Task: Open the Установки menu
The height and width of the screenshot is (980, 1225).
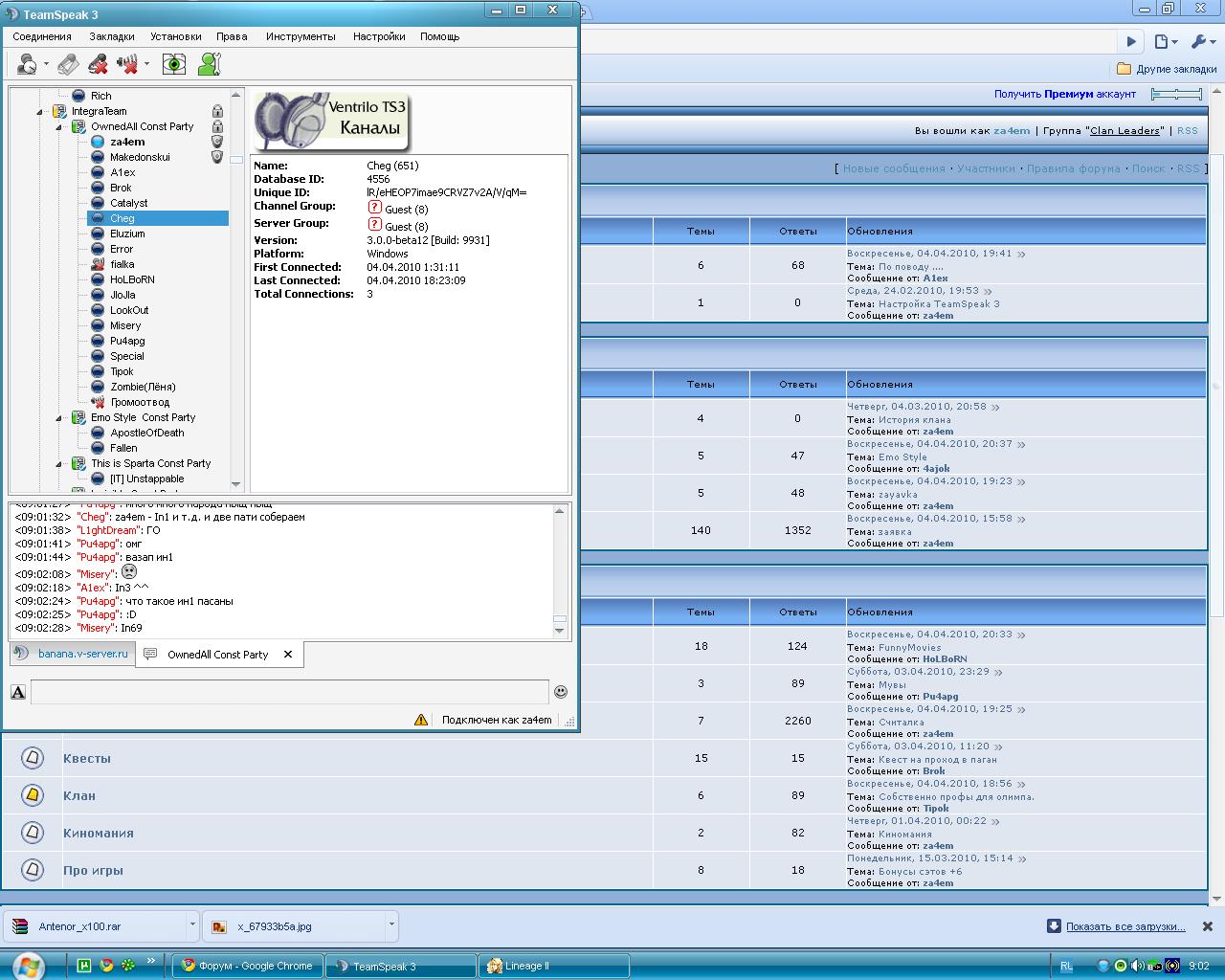Action: click(x=176, y=36)
